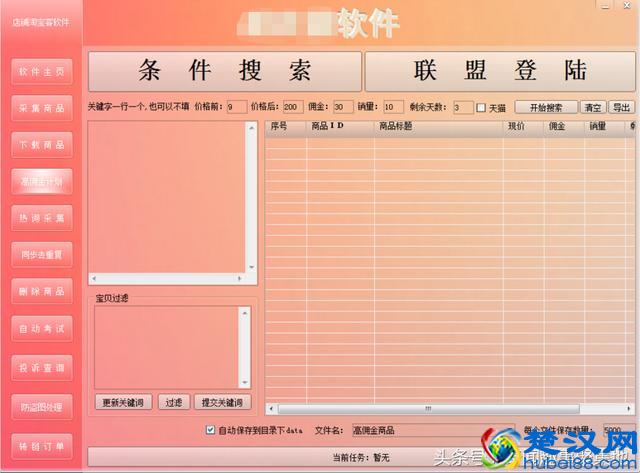The height and width of the screenshot is (473, 640).
Task: Switch to the 条件搜索 tab
Action: (x=225, y=71)
